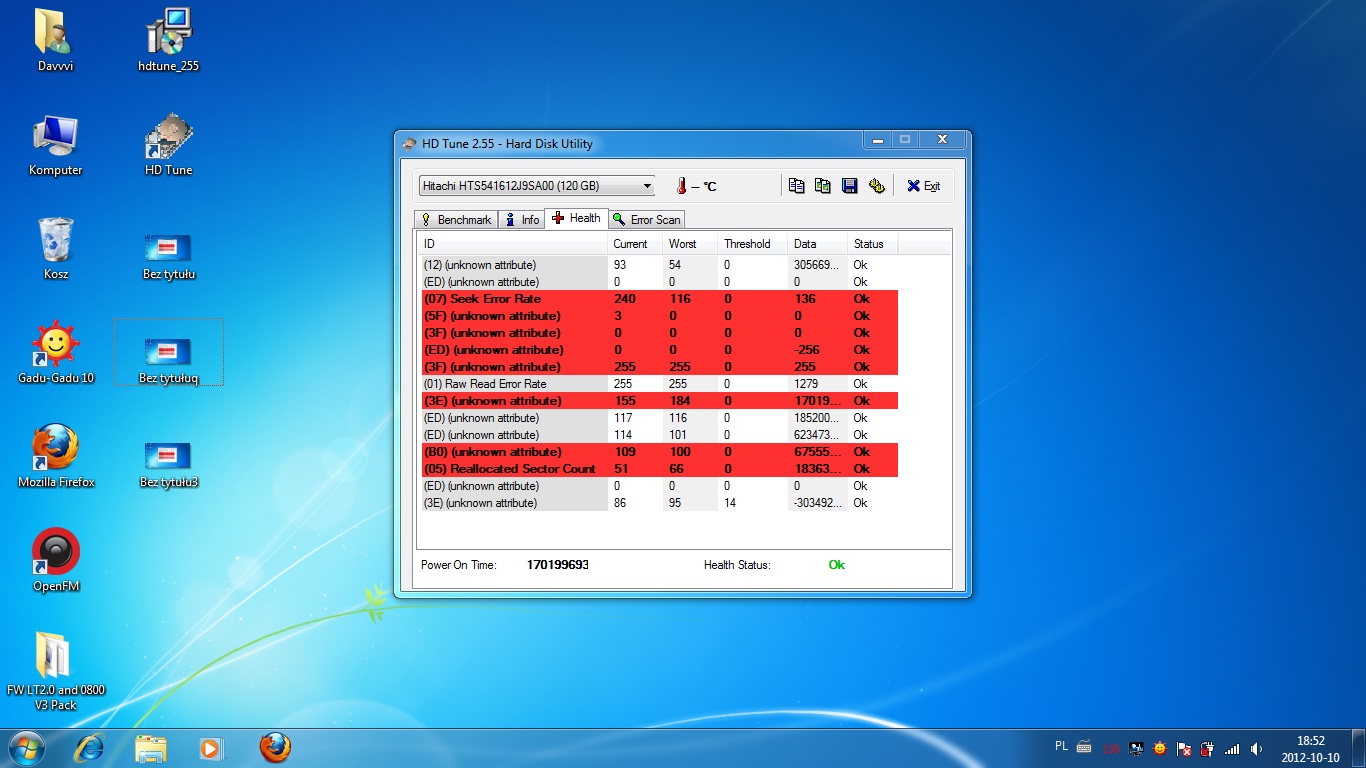Click the Data column header

818,244
